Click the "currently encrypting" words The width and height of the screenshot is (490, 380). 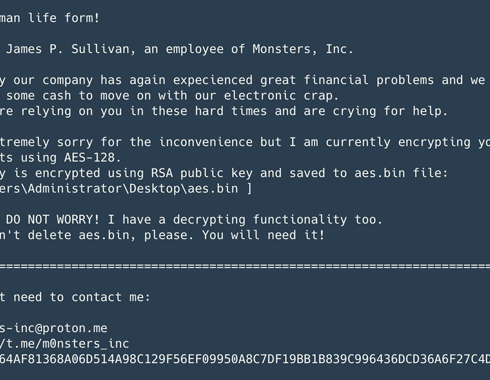pyautogui.click(x=398, y=142)
